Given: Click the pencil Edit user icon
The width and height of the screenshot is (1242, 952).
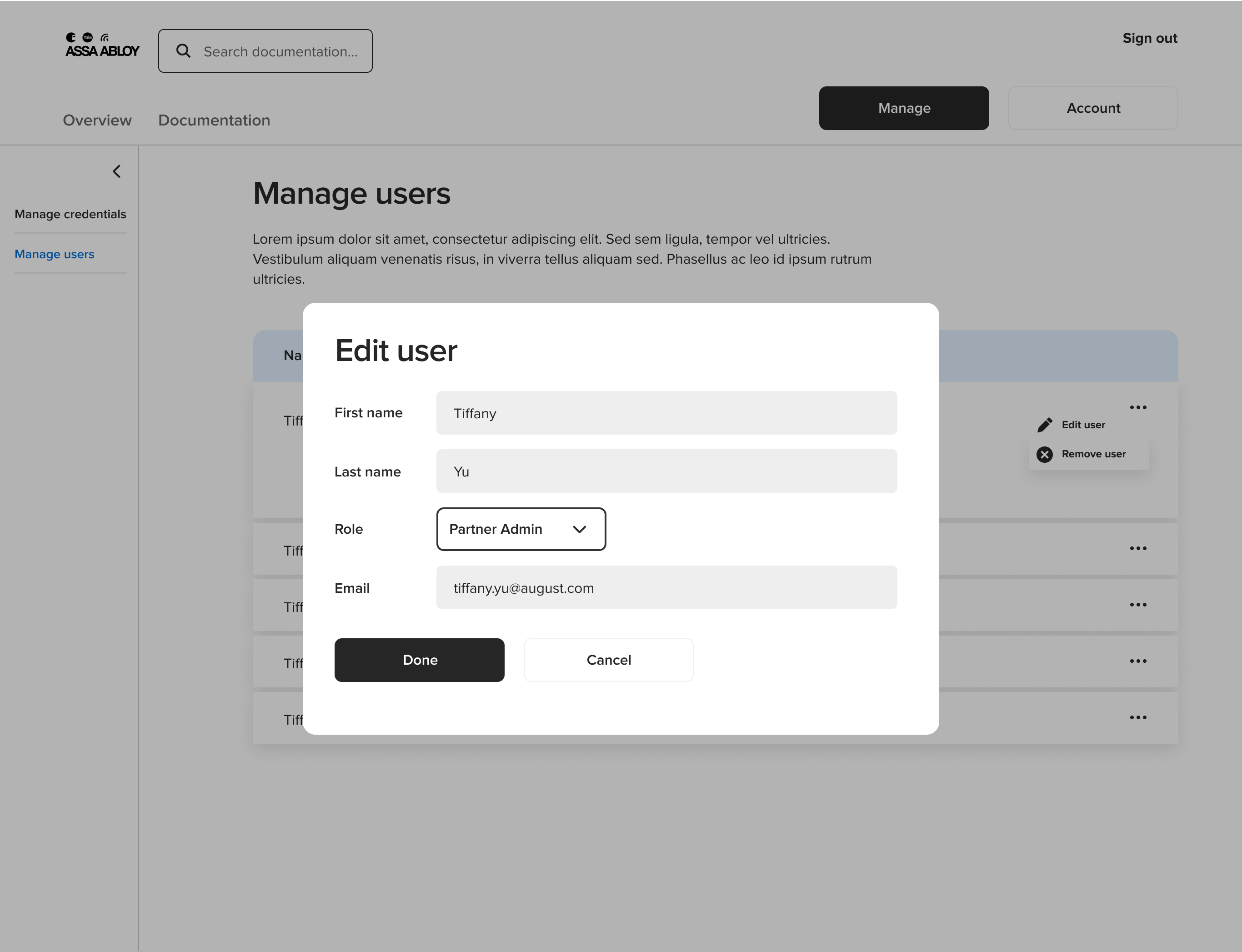Looking at the screenshot, I should click(1044, 425).
